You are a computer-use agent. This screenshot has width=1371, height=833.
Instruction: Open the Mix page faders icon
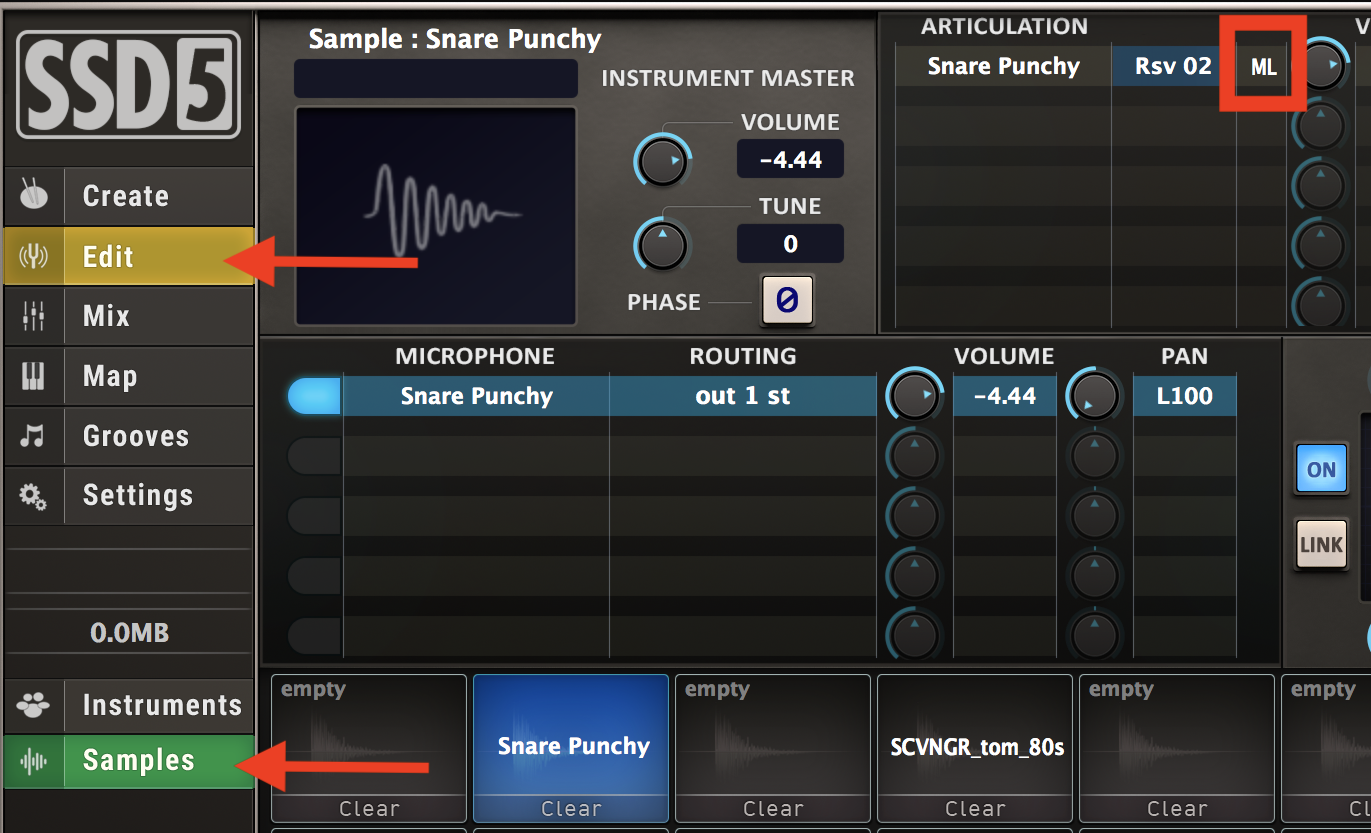pos(34,316)
